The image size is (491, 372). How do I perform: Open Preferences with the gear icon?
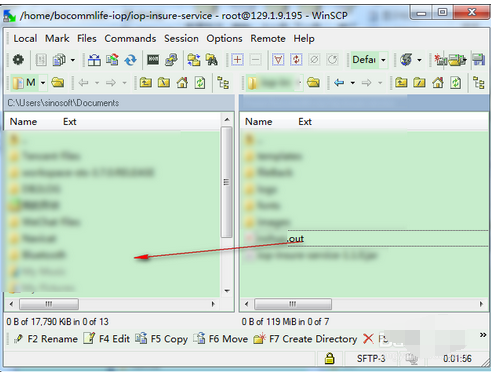point(18,60)
